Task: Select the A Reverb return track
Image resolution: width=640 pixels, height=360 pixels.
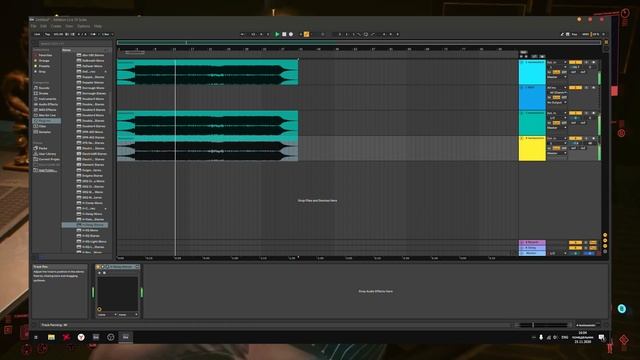Action: (x=532, y=242)
